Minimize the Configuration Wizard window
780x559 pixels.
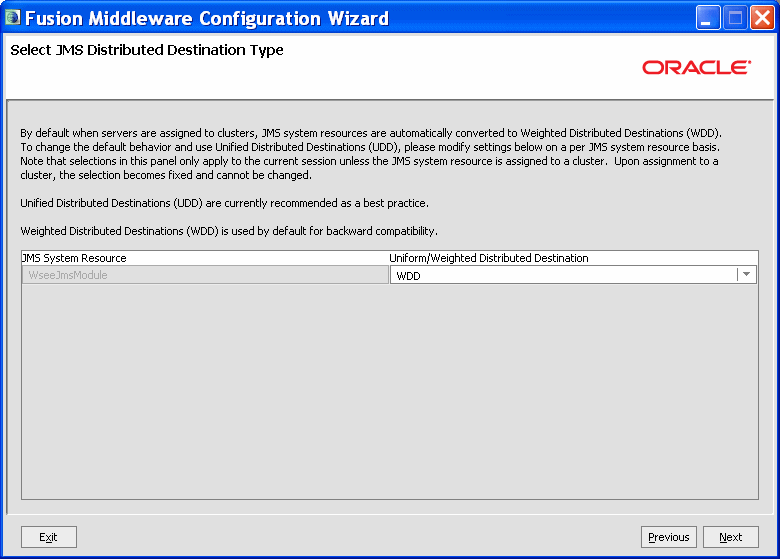coord(708,18)
